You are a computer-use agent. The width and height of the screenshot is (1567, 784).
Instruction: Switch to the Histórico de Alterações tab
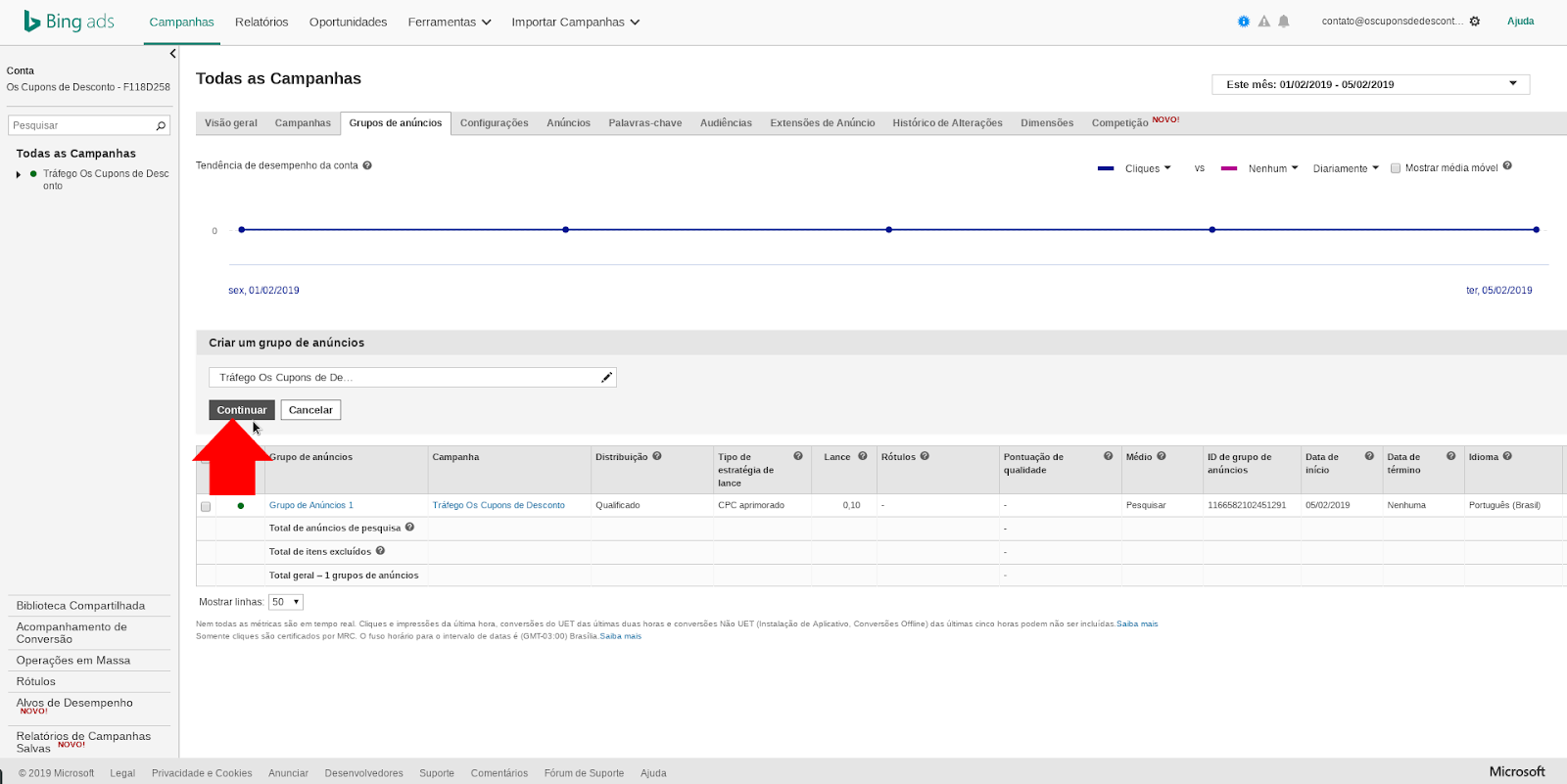[947, 123]
